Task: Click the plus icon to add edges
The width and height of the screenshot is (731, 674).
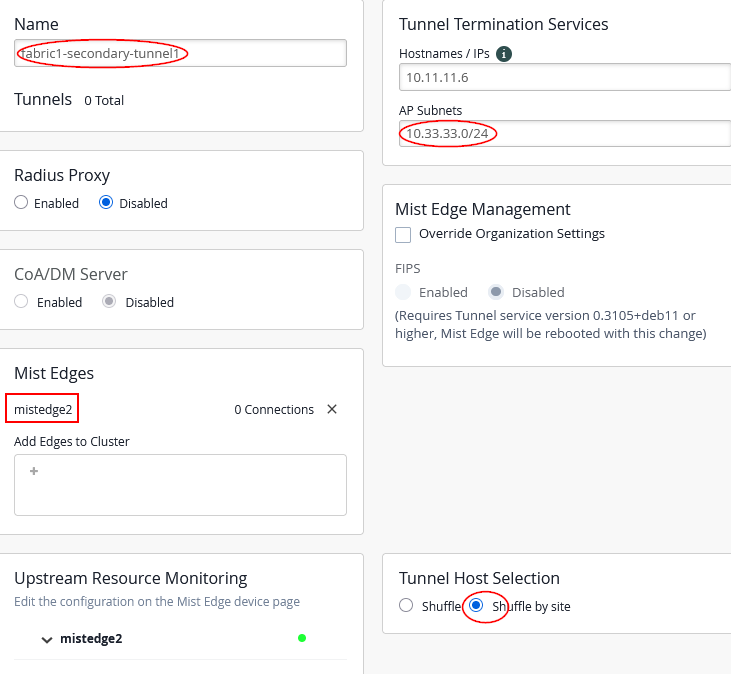Action: pyautogui.click(x=33, y=471)
